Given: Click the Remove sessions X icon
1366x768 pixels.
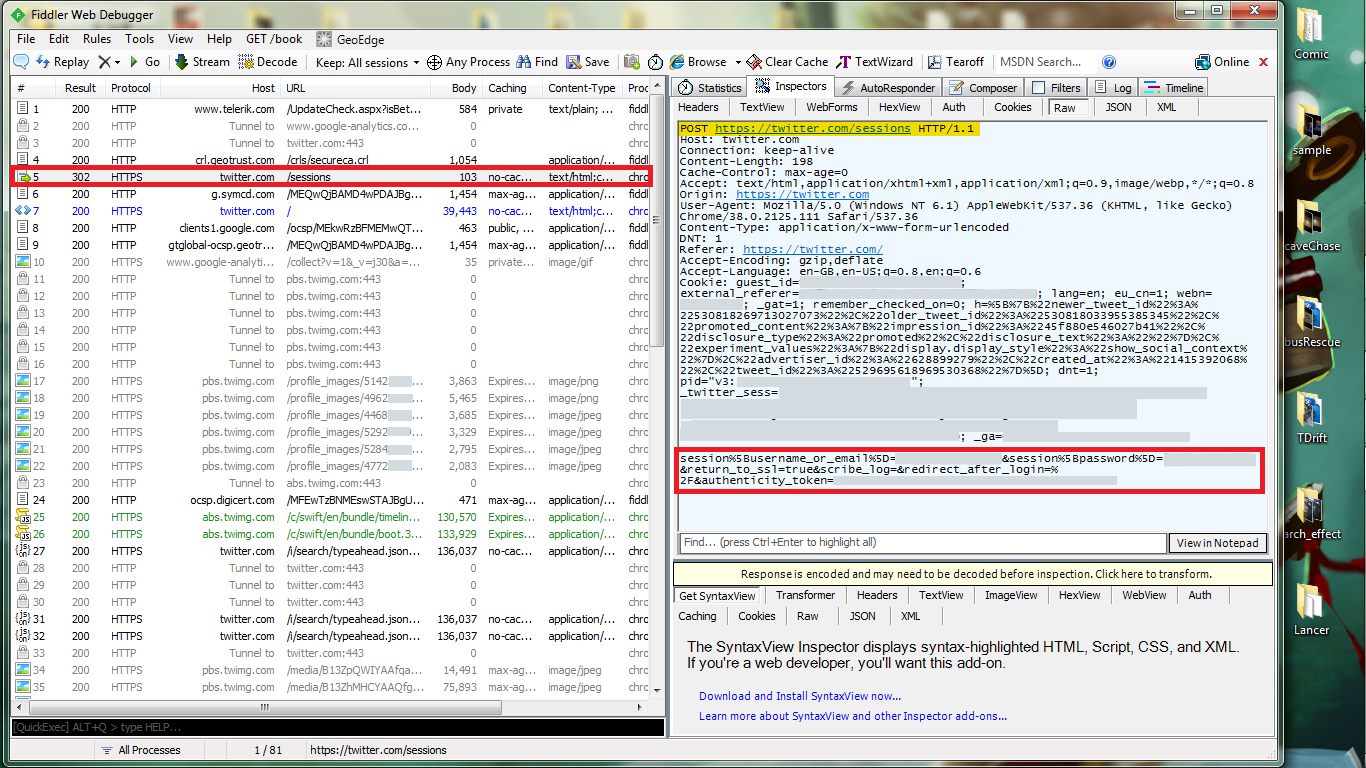Looking at the screenshot, I should tap(104, 62).
